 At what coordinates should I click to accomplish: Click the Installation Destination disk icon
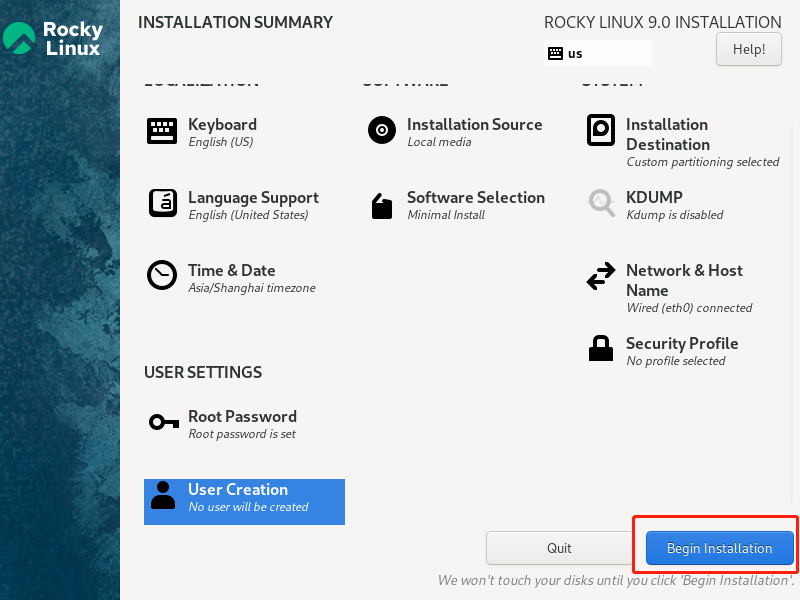(601, 130)
